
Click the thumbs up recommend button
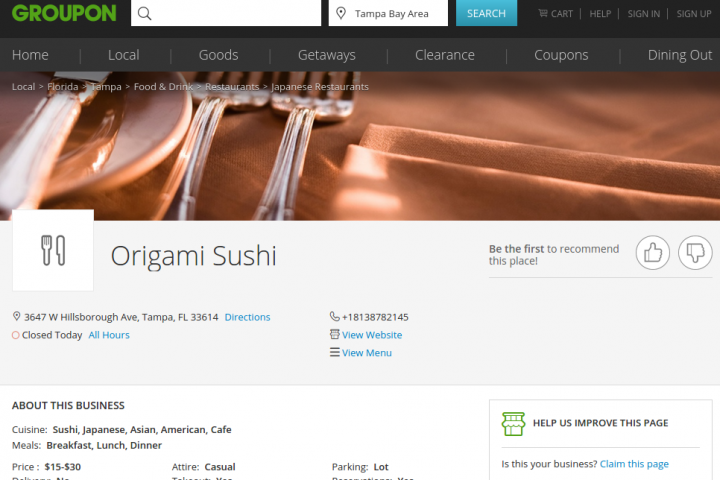pyautogui.click(x=652, y=252)
